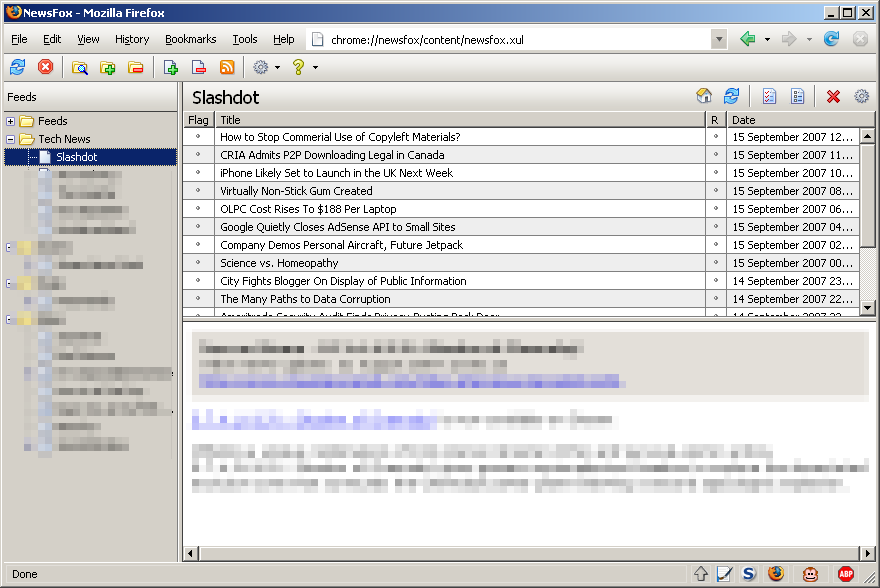The image size is (880, 588).
Task: Click the notepad with pen status icon
Action: (725, 573)
